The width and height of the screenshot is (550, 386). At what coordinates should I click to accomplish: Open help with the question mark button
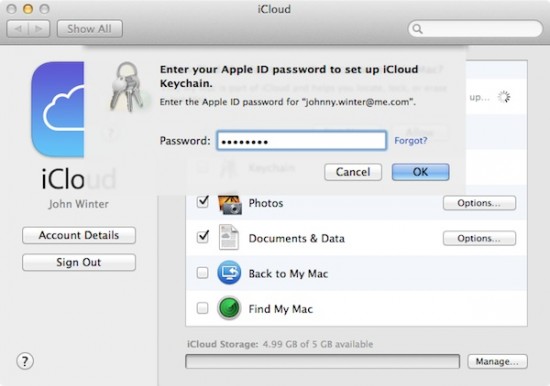[x=25, y=361]
